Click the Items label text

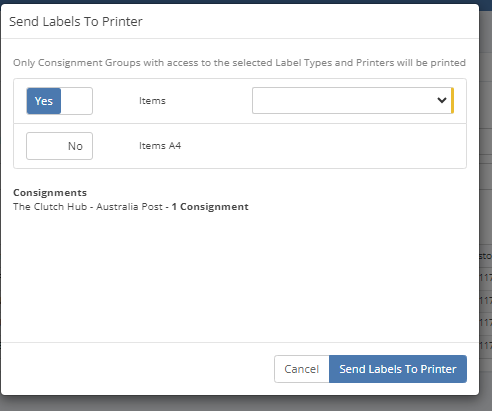click(152, 101)
